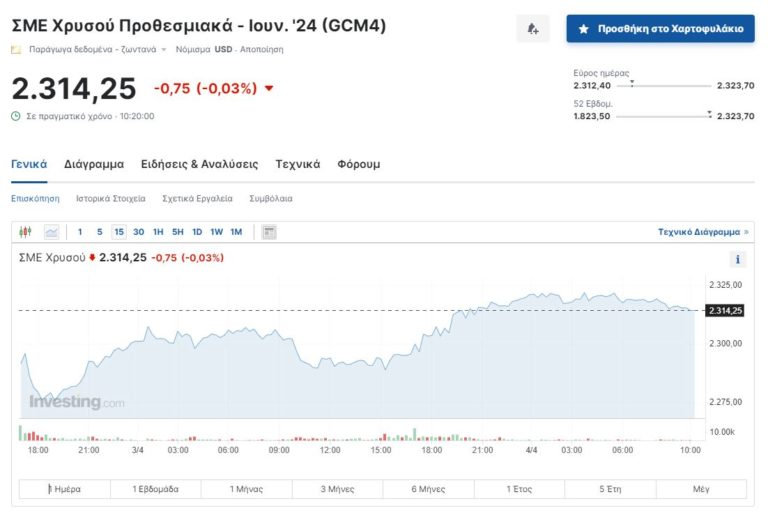Select the 1D chart interval
The height and width of the screenshot is (522, 768).
(197, 232)
